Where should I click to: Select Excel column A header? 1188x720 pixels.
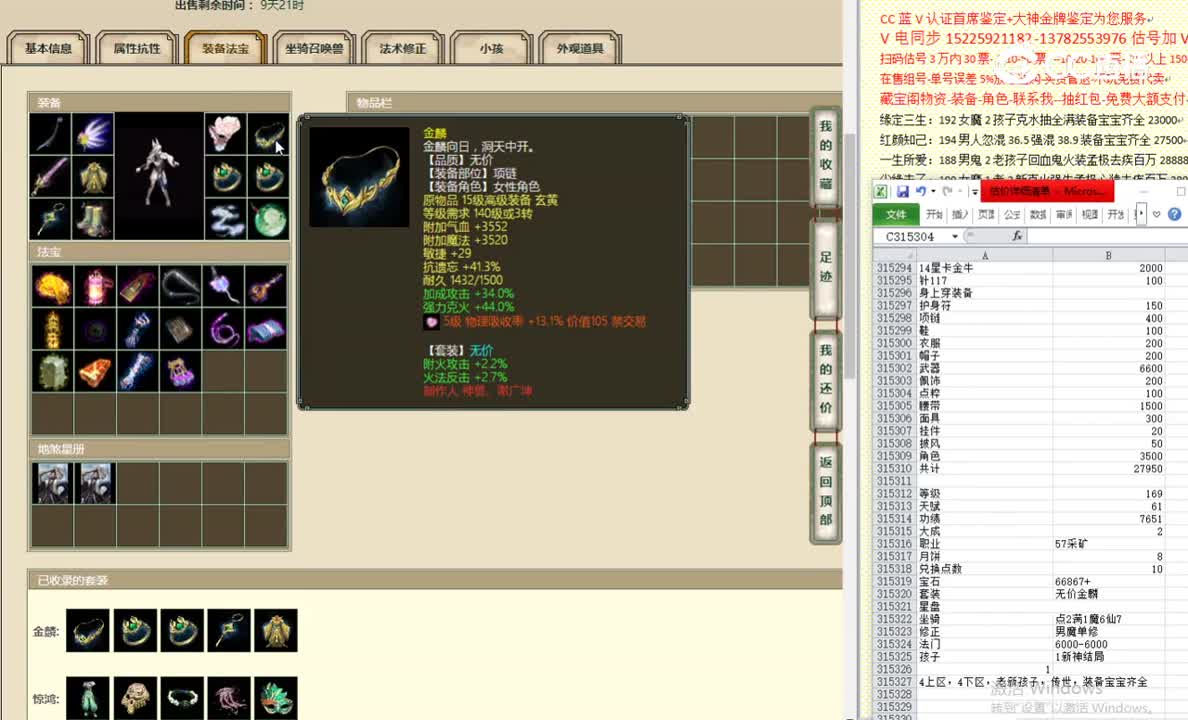tap(984, 255)
